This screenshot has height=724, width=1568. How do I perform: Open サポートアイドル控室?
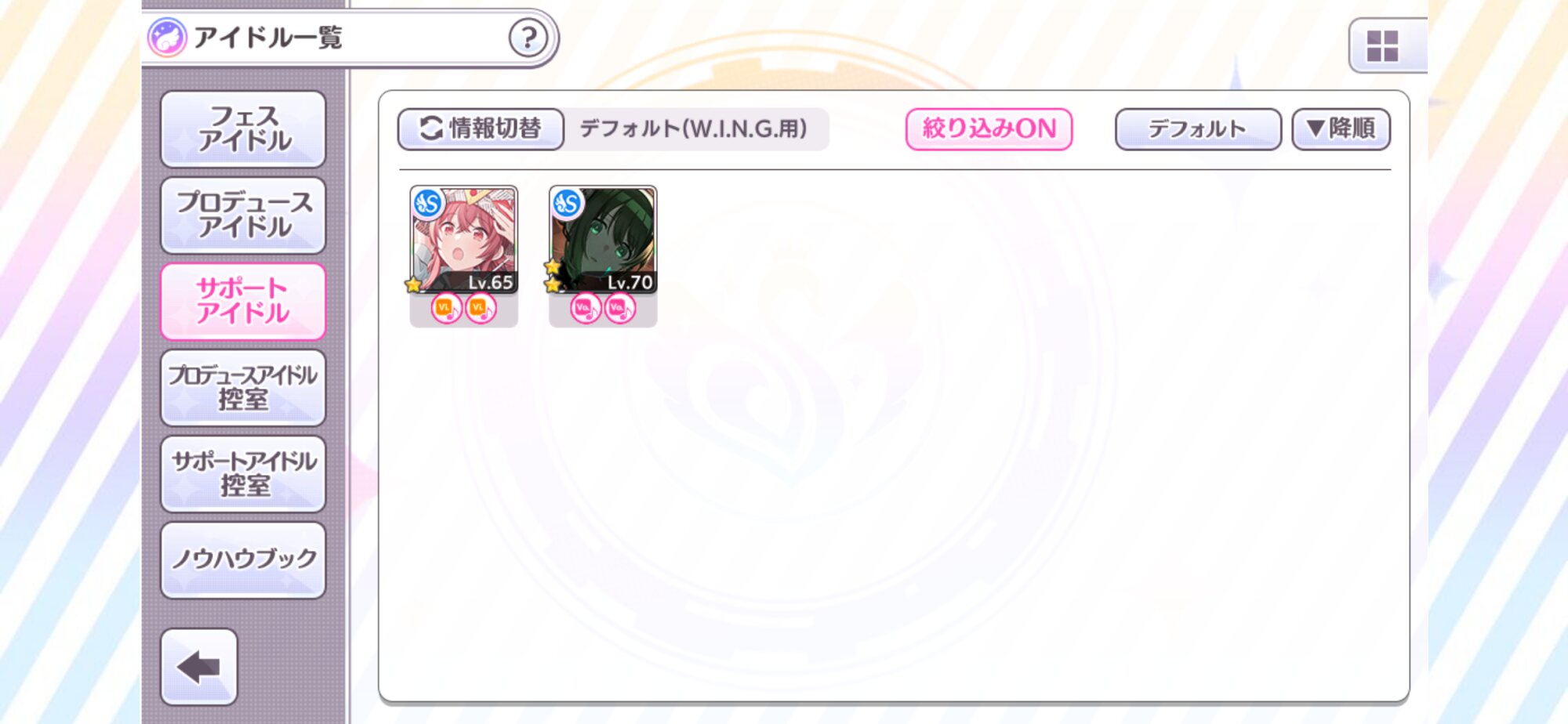coord(243,473)
